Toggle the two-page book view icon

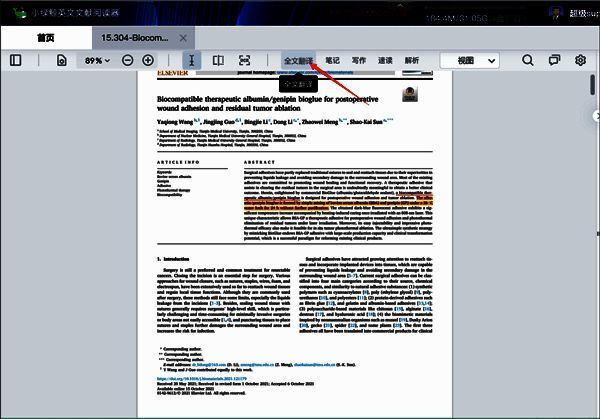(x=219, y=61)
